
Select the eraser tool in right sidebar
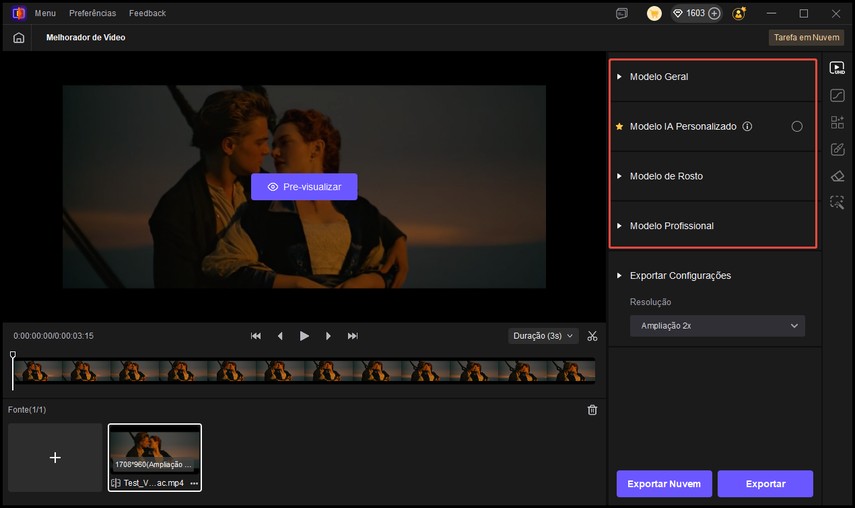837,176
